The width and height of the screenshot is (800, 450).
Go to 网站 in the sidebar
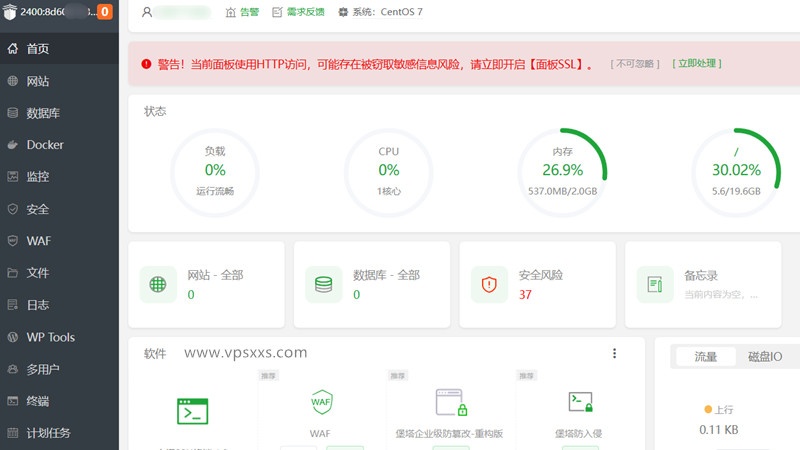point(38,81)
